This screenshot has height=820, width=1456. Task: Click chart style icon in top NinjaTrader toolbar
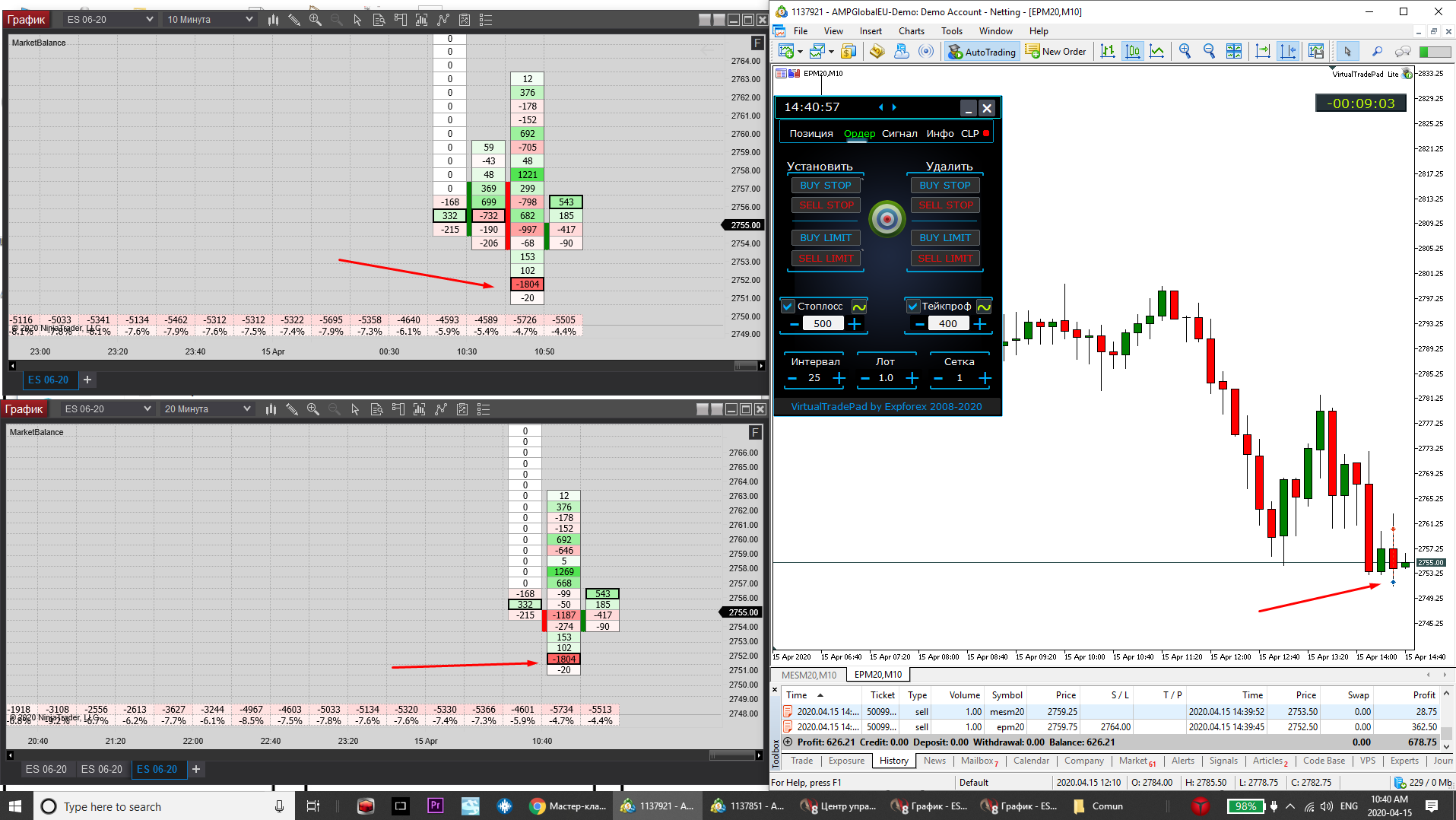pos(273,20)
